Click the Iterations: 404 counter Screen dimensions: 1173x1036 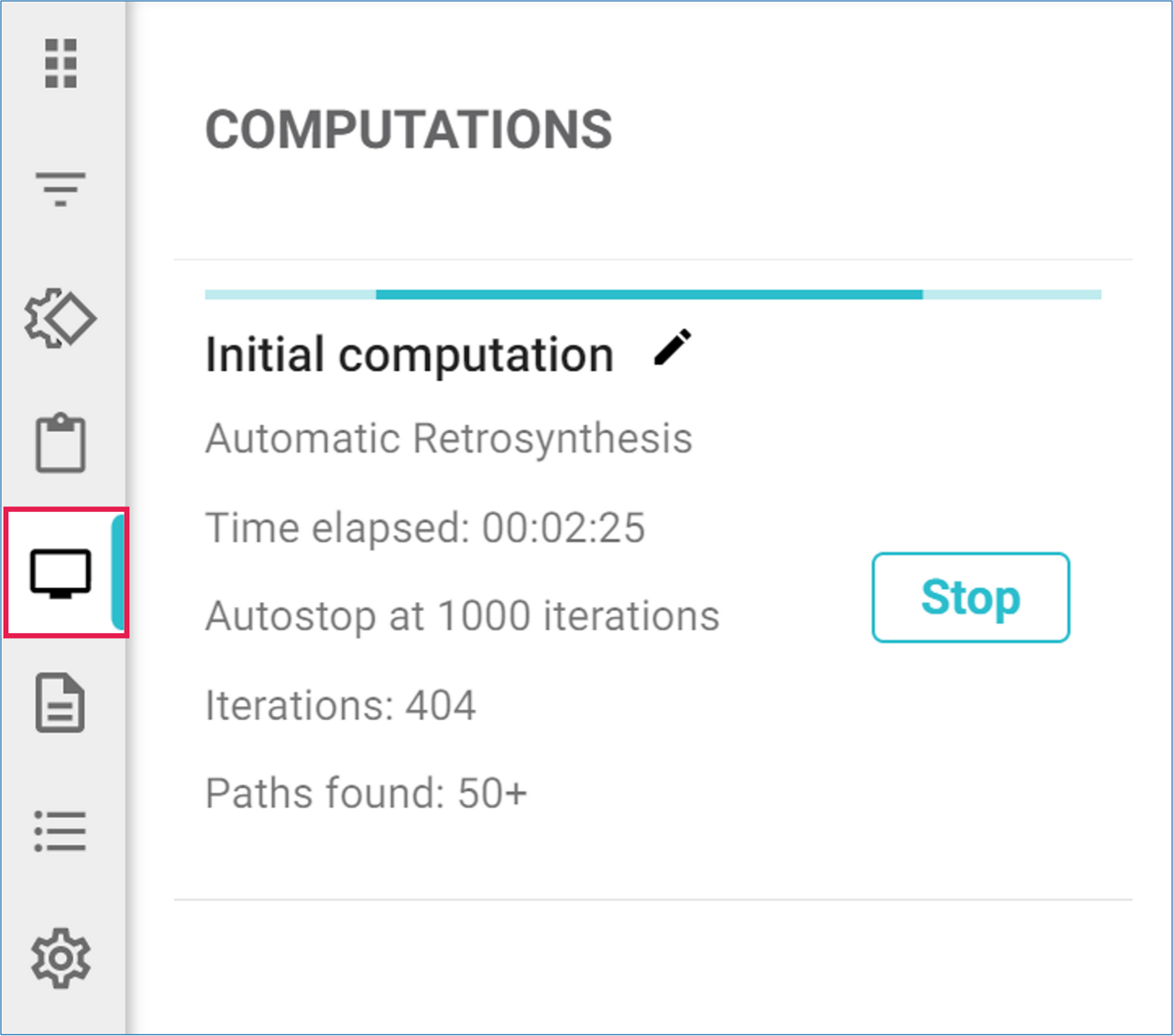coord(341,705)
